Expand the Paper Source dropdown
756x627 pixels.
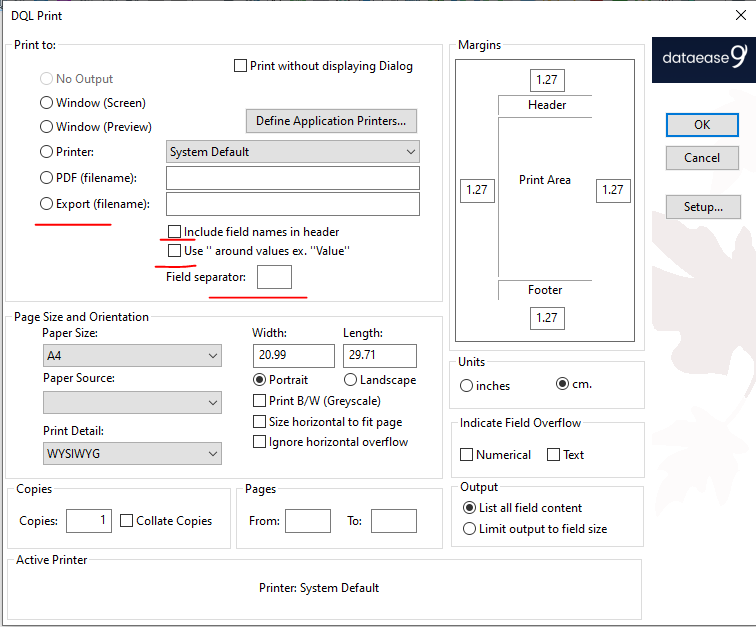point(132,403)
